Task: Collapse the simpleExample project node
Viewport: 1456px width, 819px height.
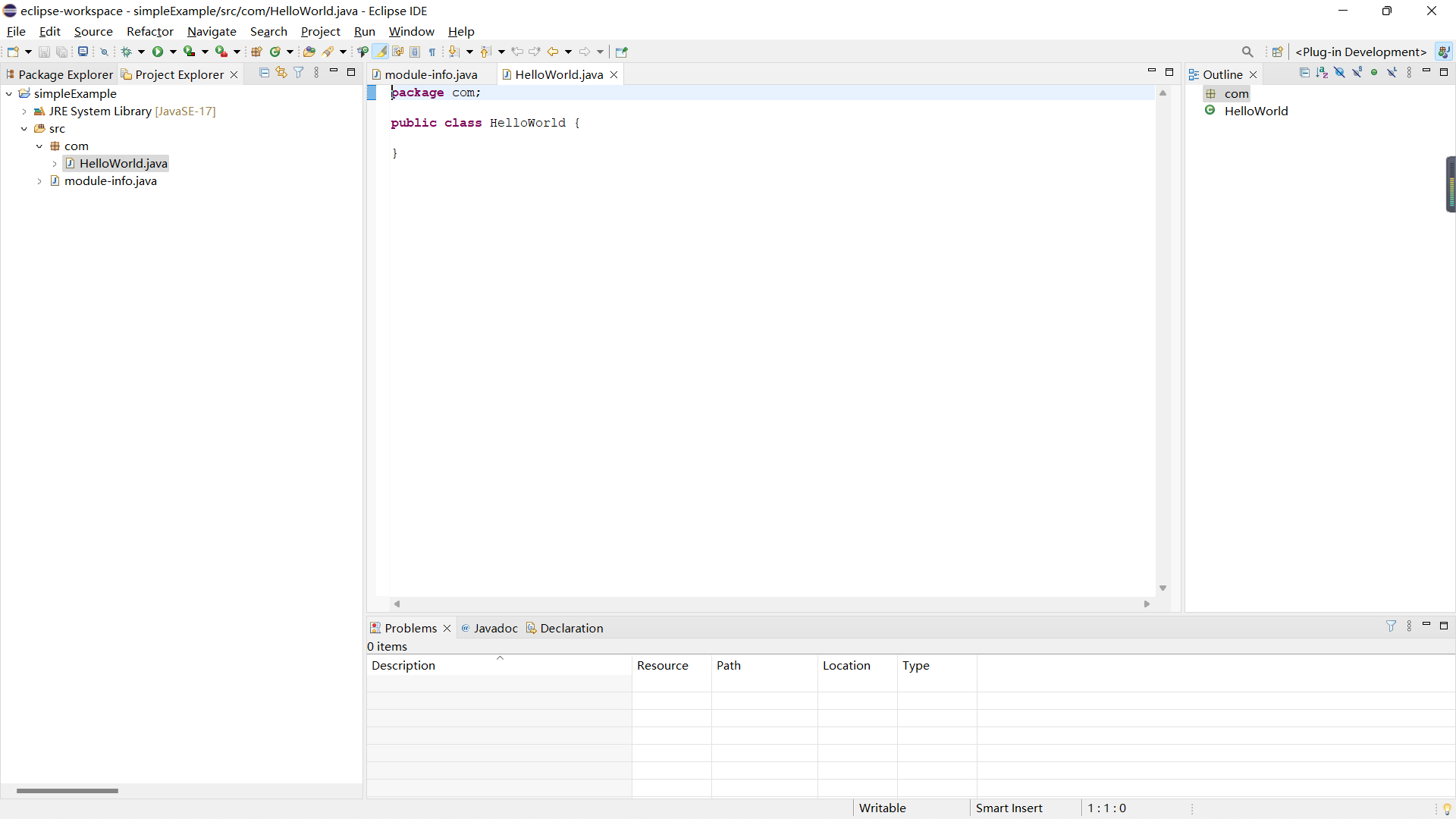Action: [x=9, y=94]
